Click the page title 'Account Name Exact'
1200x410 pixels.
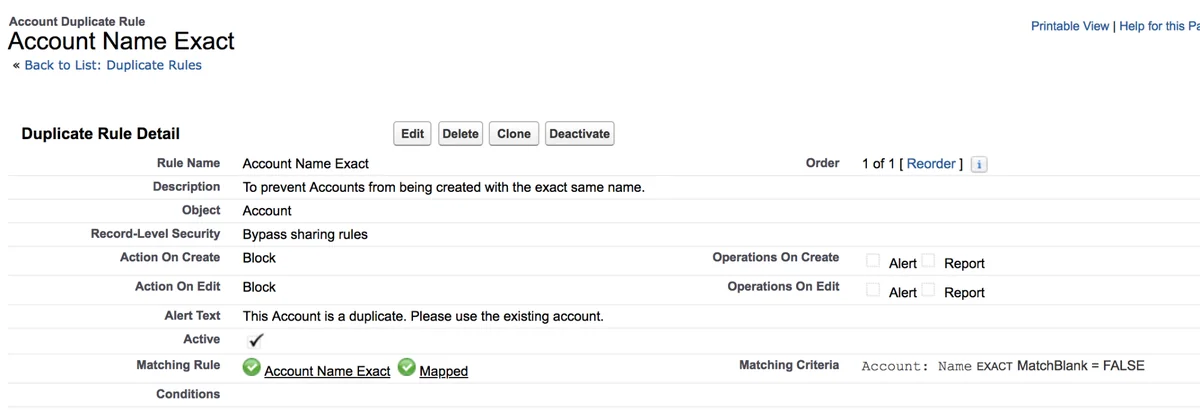point(121,41)
